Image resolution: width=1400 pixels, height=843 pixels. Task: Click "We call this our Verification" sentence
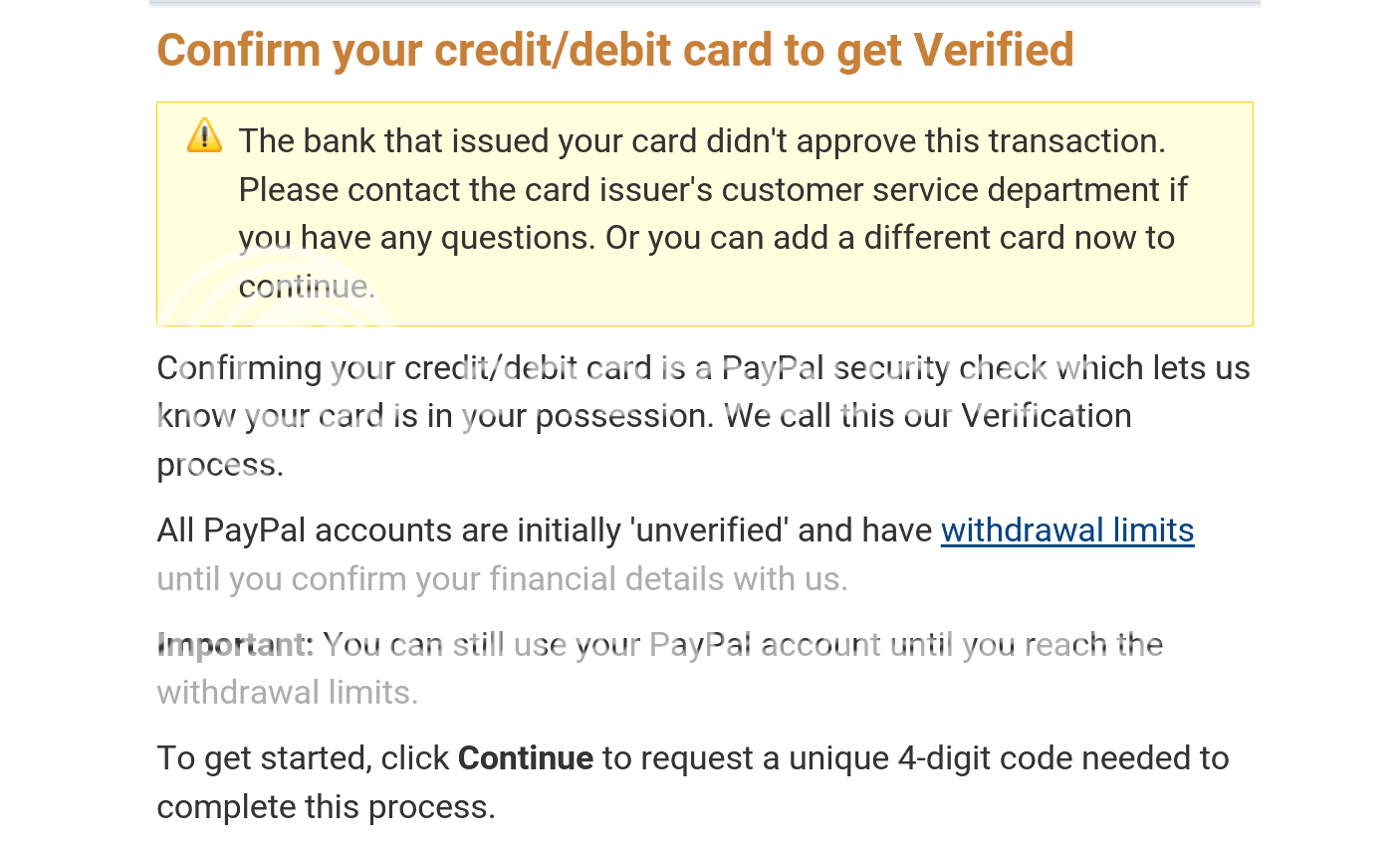tap(927, 416)
